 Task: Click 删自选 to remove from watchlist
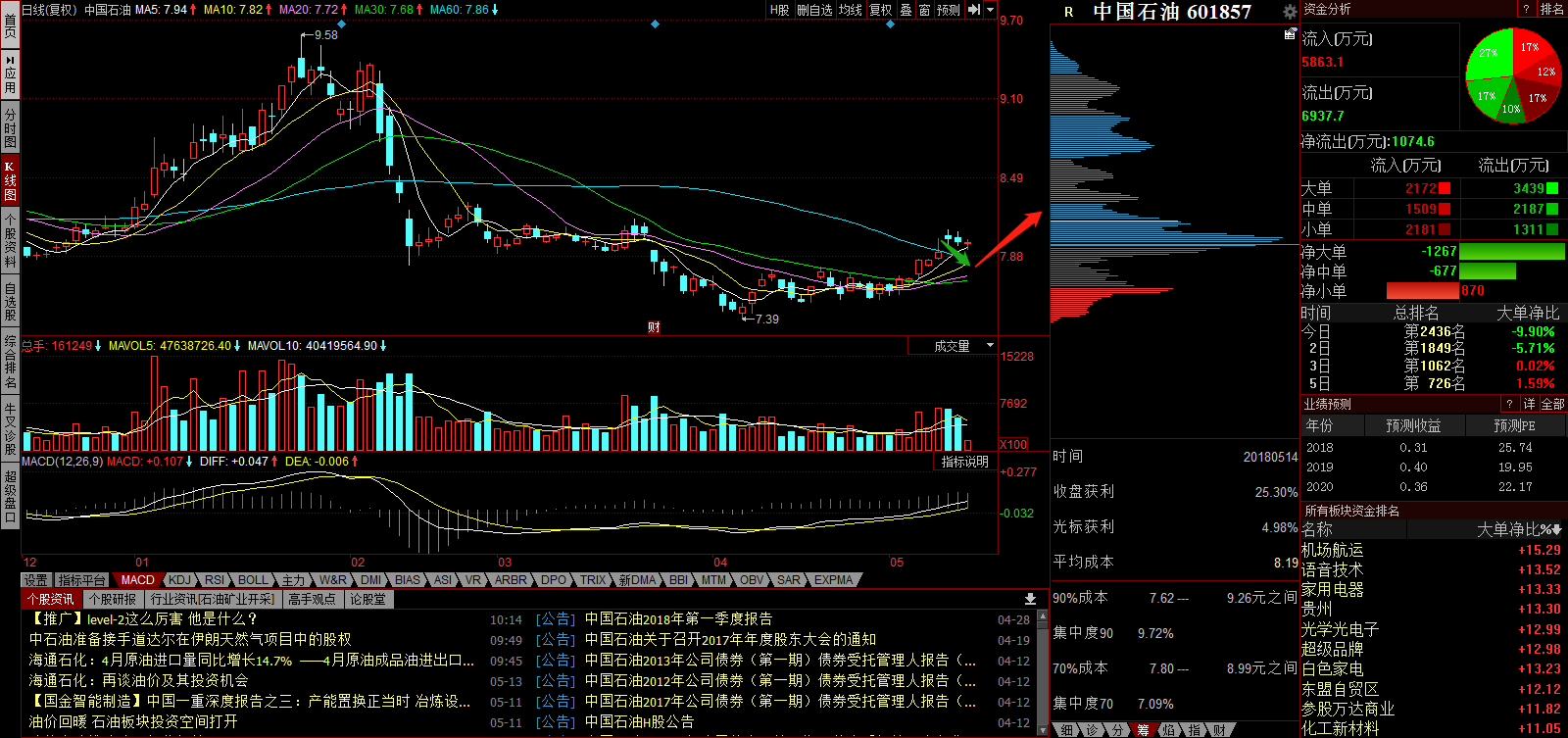coord(814,10)
